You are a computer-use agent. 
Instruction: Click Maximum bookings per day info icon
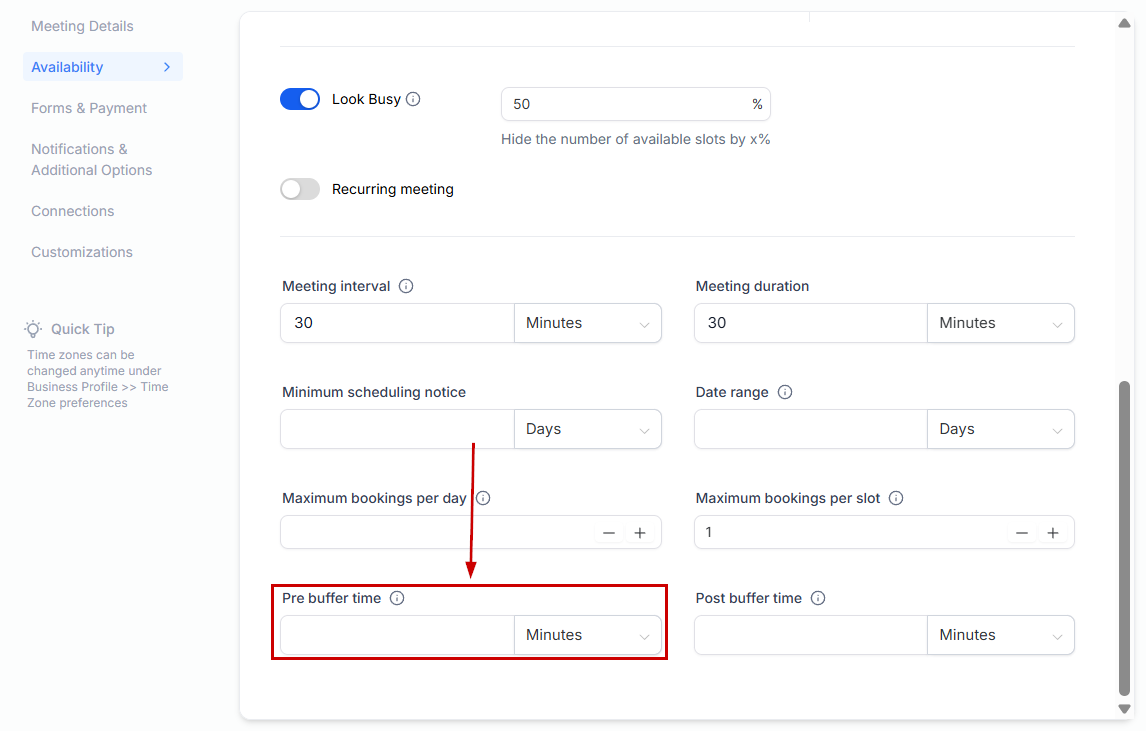(x=483, y=498)
